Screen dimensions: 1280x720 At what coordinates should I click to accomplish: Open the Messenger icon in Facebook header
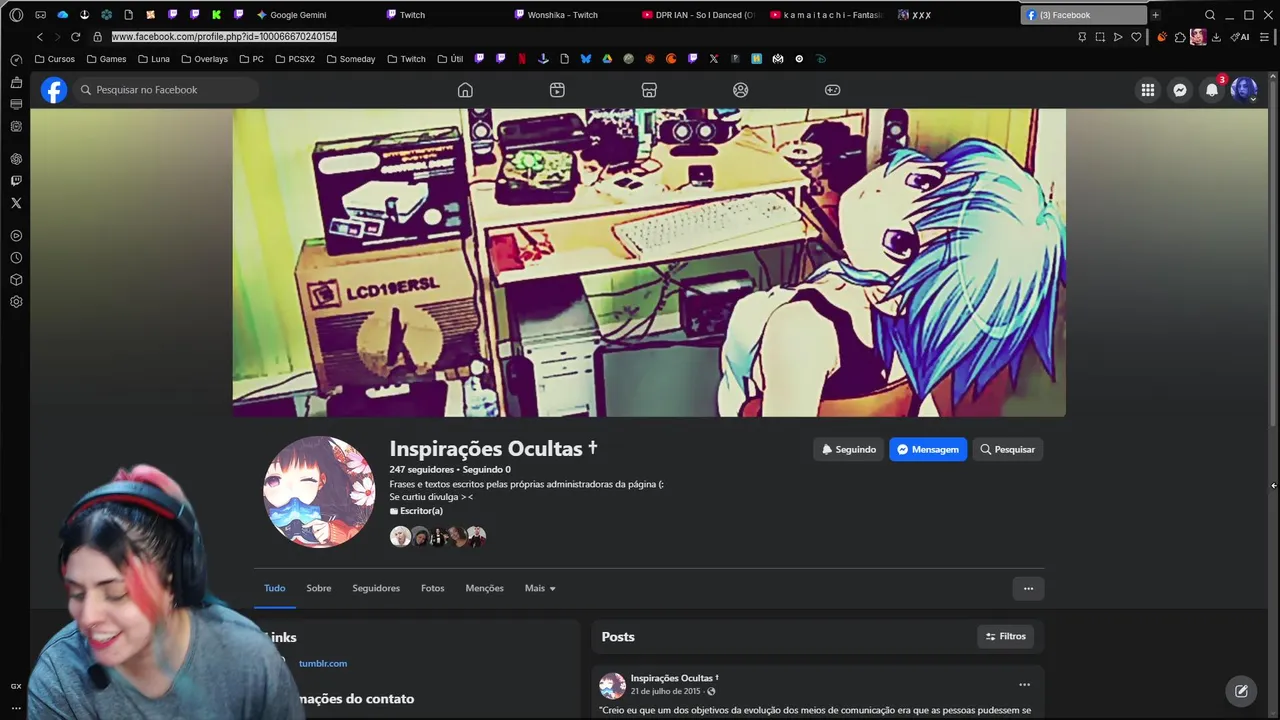(x=1180, y=90)
